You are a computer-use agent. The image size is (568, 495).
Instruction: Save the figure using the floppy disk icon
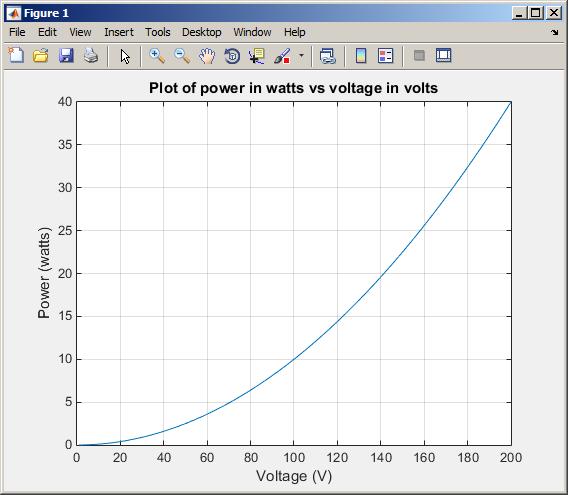[66, 56]
